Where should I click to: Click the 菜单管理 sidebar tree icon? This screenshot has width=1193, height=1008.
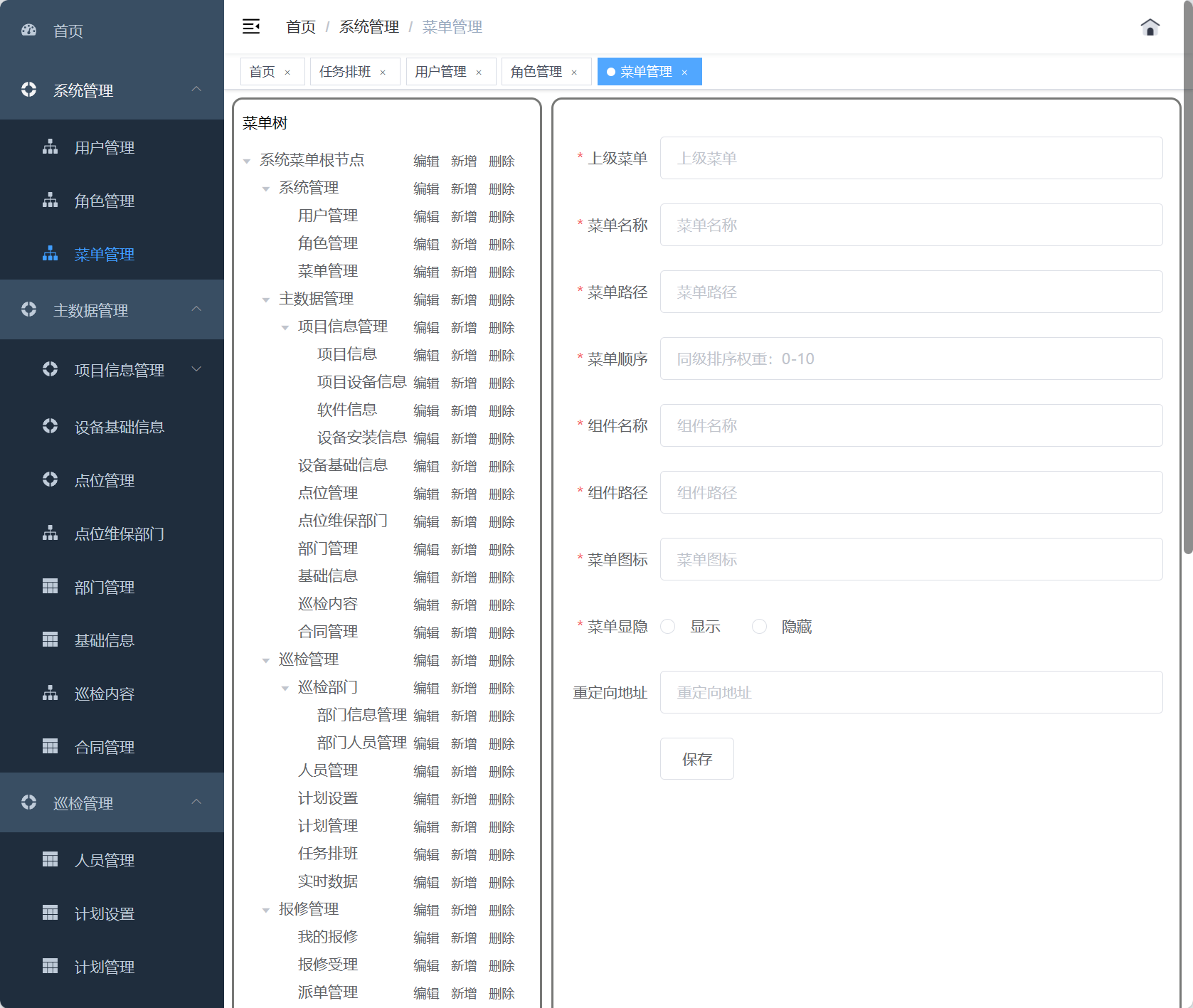coord(50,254)
